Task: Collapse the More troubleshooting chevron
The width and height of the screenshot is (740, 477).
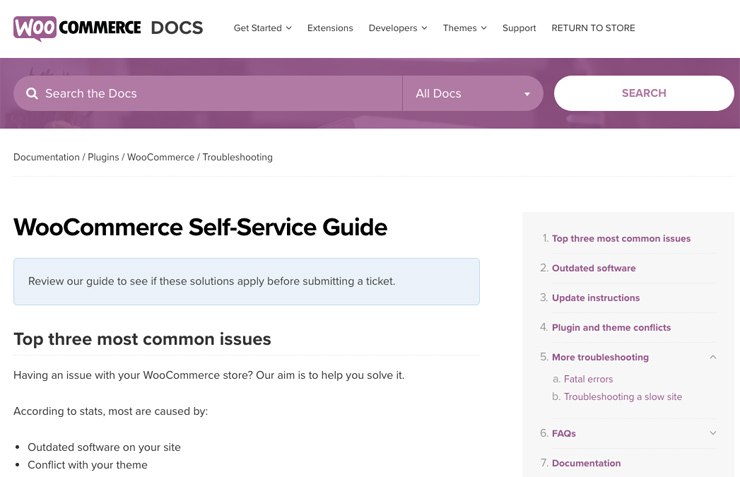Action: [x=713, y=357]
